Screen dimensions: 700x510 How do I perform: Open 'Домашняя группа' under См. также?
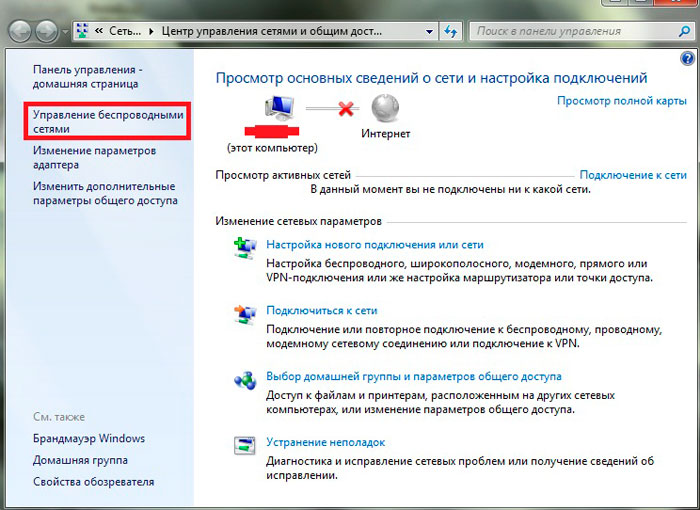[80, 460]
